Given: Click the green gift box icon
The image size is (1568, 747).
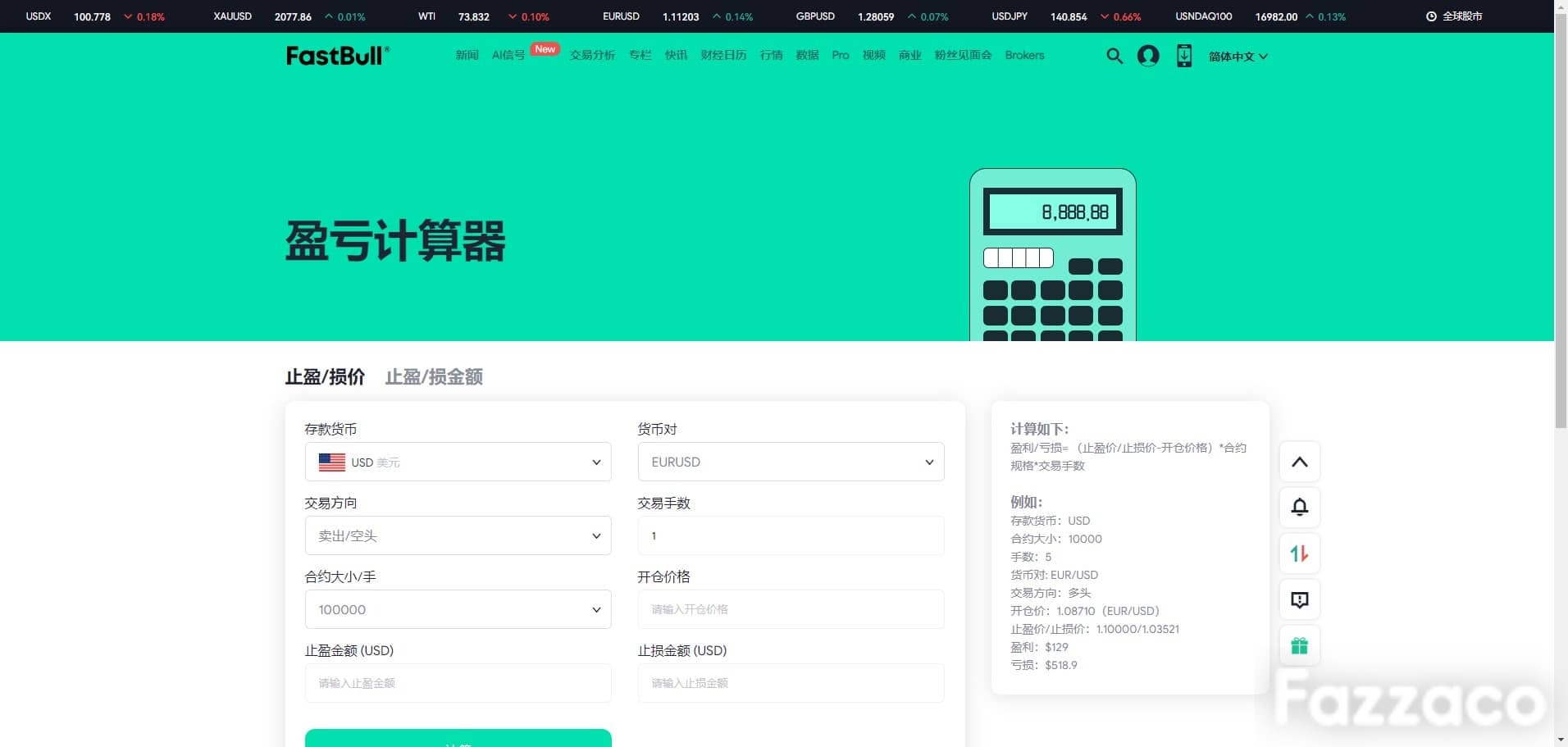Looking at the screenshot, I should [x=1300, y=645].
